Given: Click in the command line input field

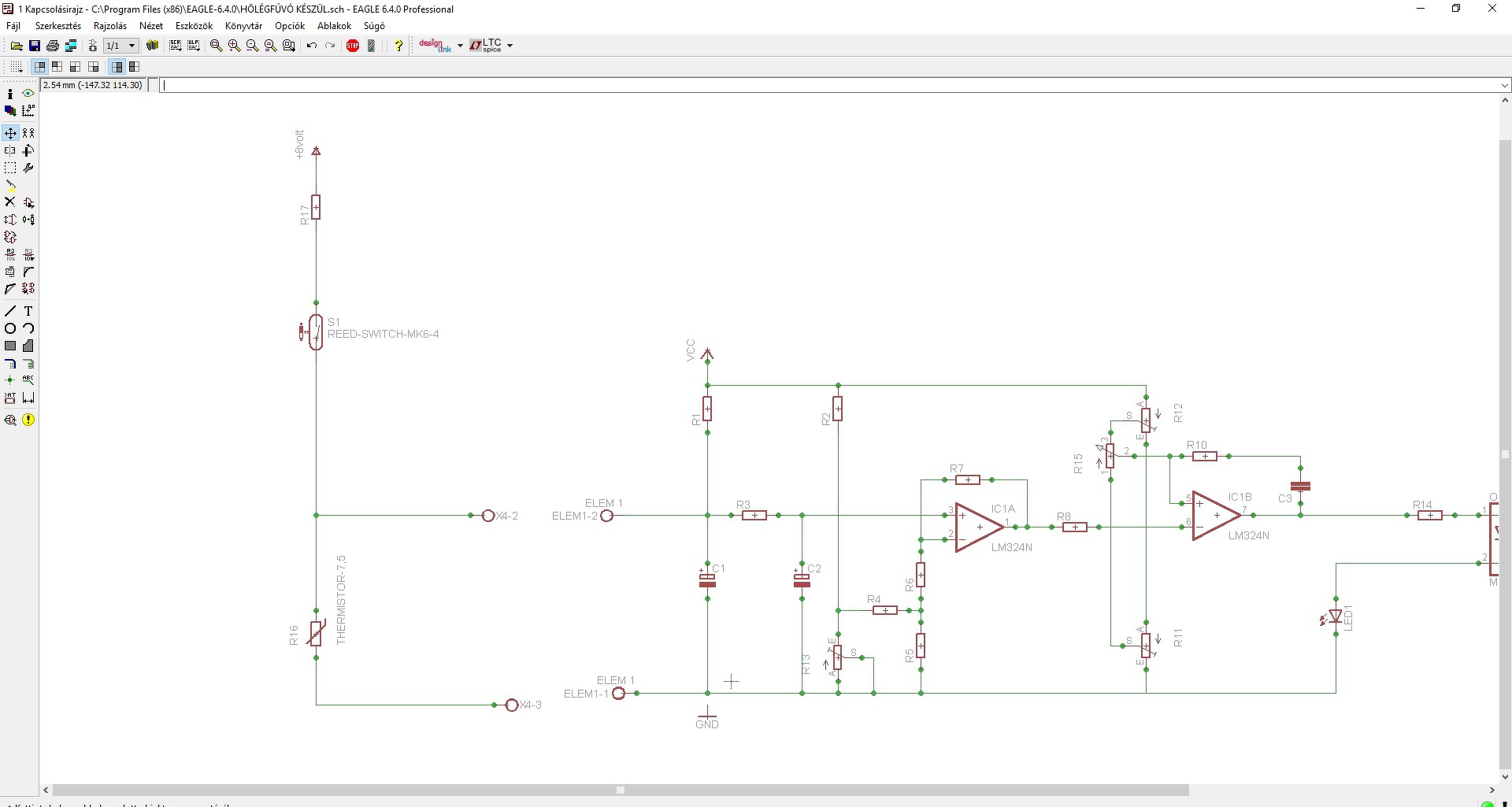Looking at the screenshot, I should [828, 85].
